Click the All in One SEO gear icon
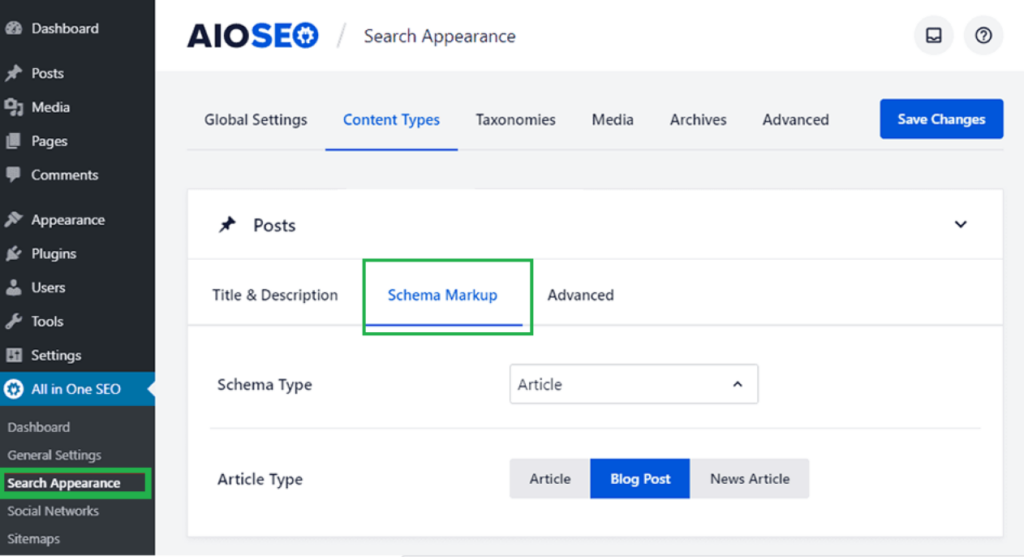 [13, 389]
